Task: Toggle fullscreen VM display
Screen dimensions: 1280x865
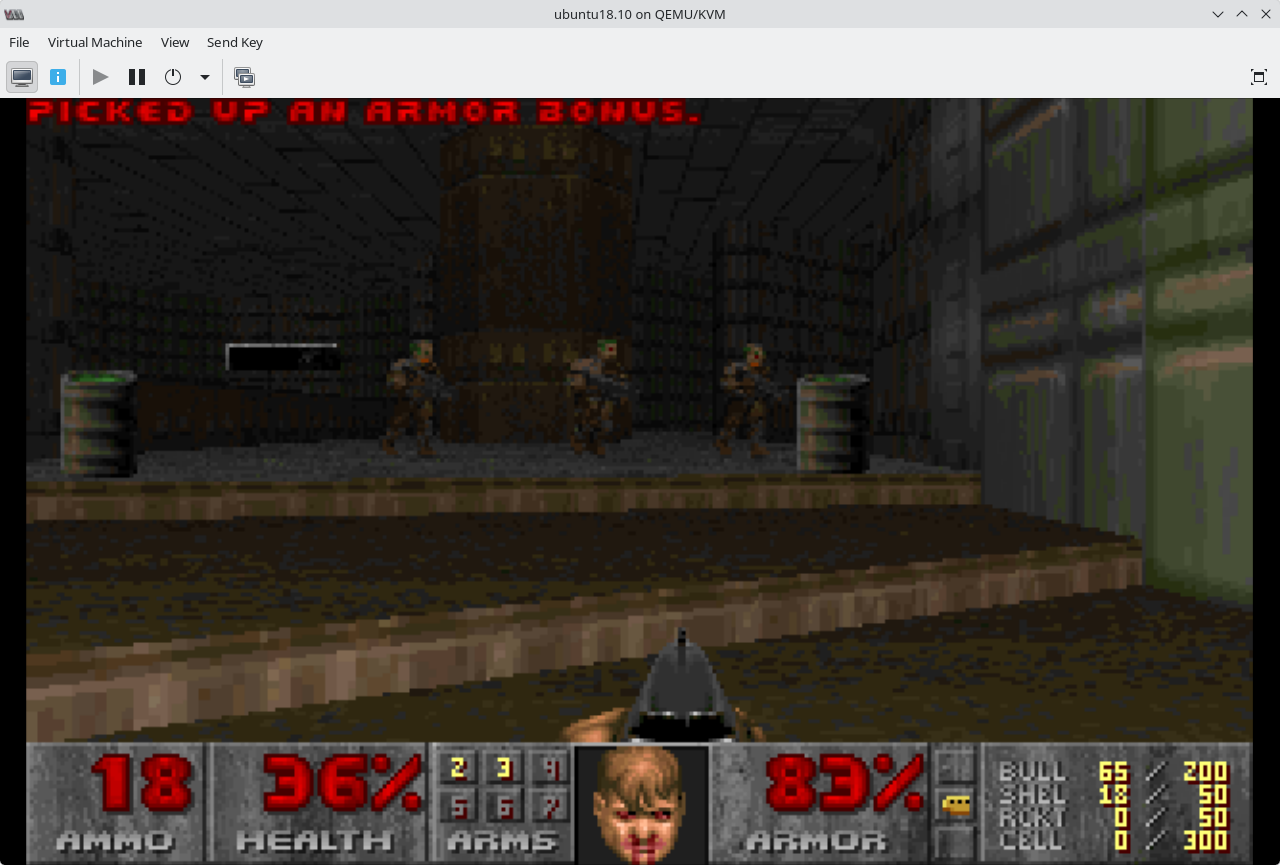Action: tap(1259, 77)
